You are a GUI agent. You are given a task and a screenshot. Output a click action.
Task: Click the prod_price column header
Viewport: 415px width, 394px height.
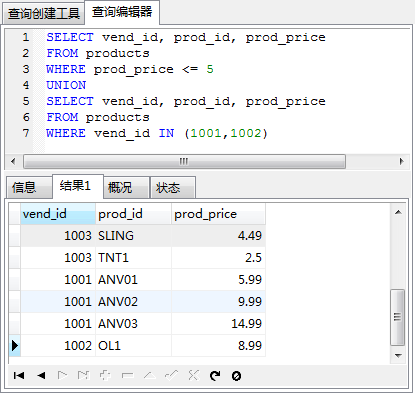point(218,214)
